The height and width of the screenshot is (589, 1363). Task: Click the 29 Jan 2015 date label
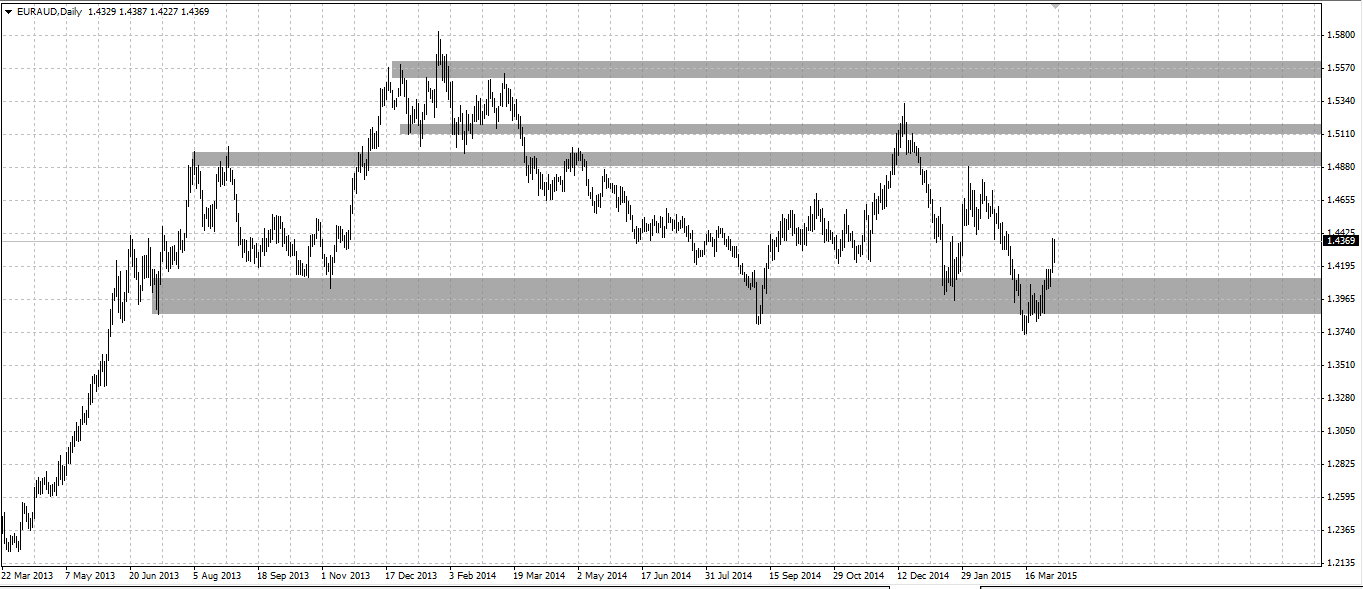point(987,576)
